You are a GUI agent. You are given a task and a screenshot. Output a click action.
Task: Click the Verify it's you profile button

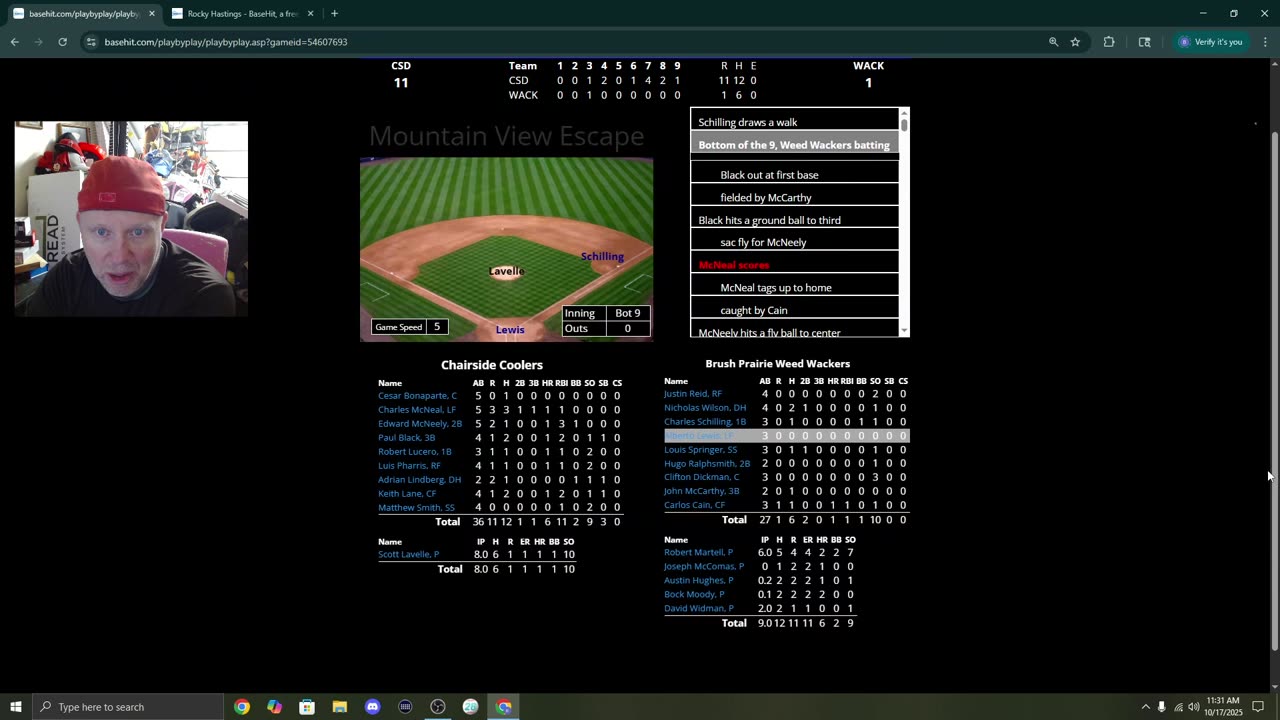(x=1210, y=42)
